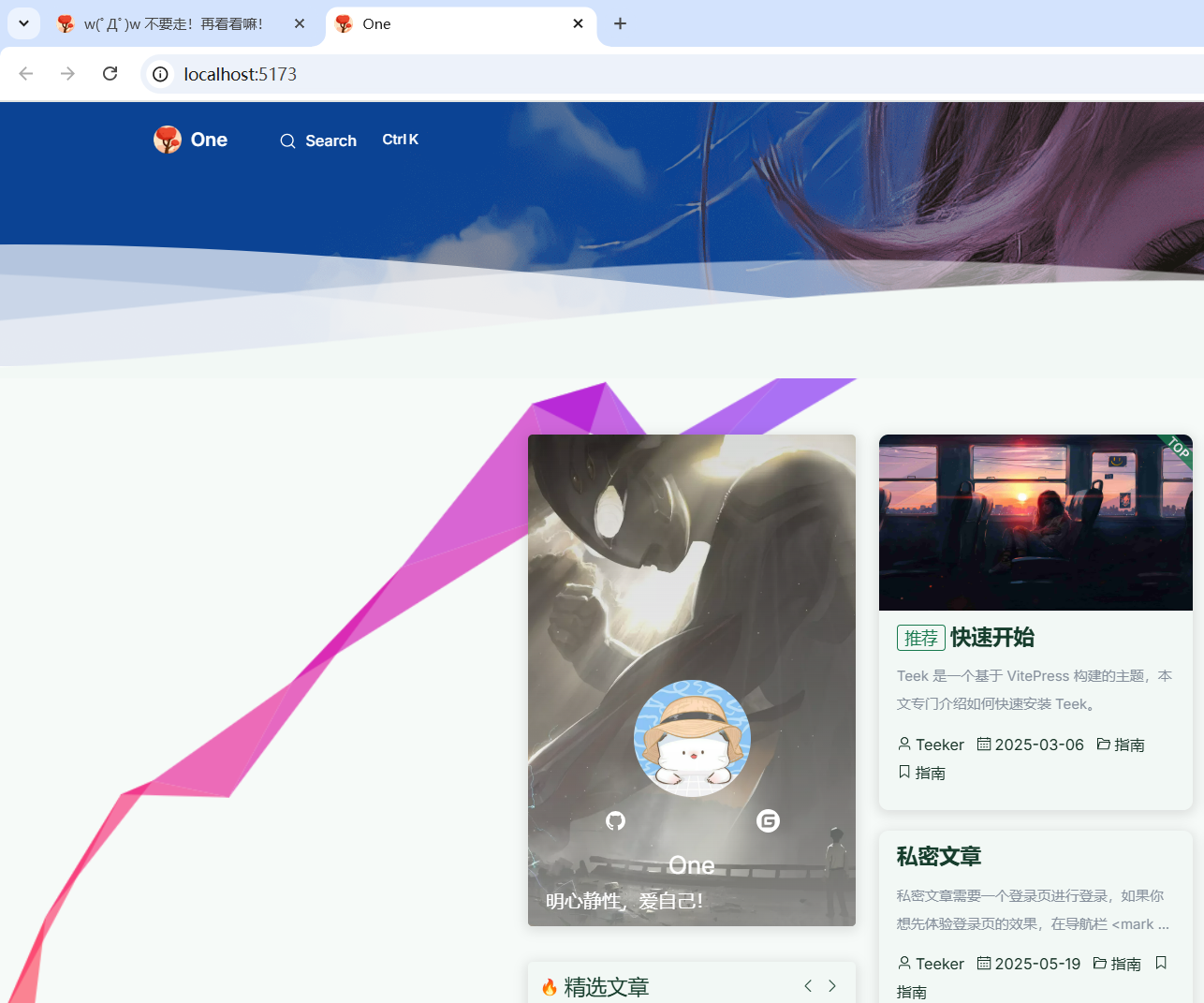Open tag 指南 on the 快速开始 card
1204x1003 pixels.
tap(931, 773)
